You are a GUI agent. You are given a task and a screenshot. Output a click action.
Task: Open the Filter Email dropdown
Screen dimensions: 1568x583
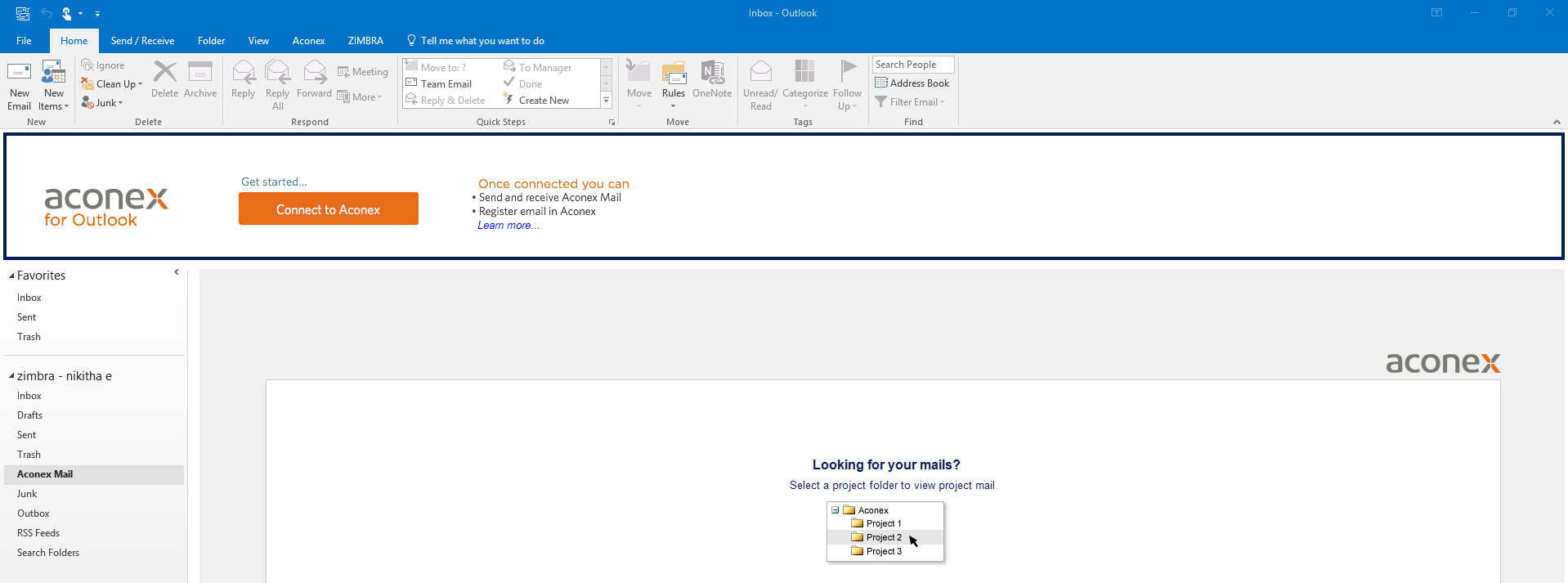click(x=910, y=102)
